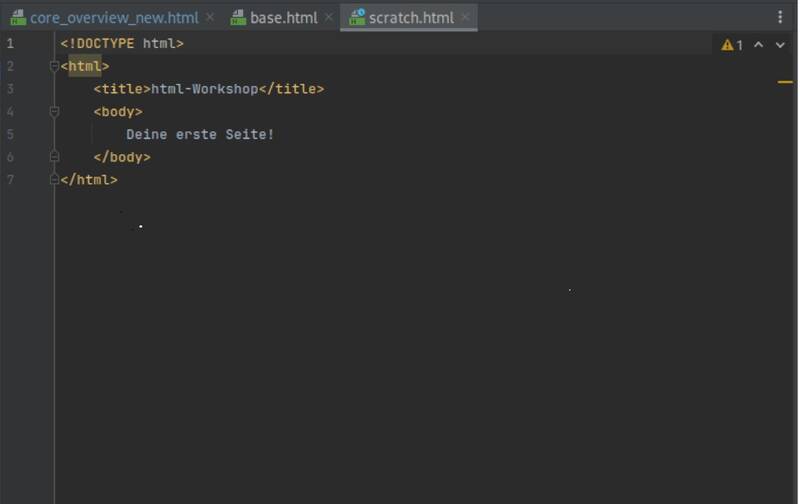This screenshot has height=504, width=800.
Task: Collapse the <html> fold on line 2
Action: (54, 66)
